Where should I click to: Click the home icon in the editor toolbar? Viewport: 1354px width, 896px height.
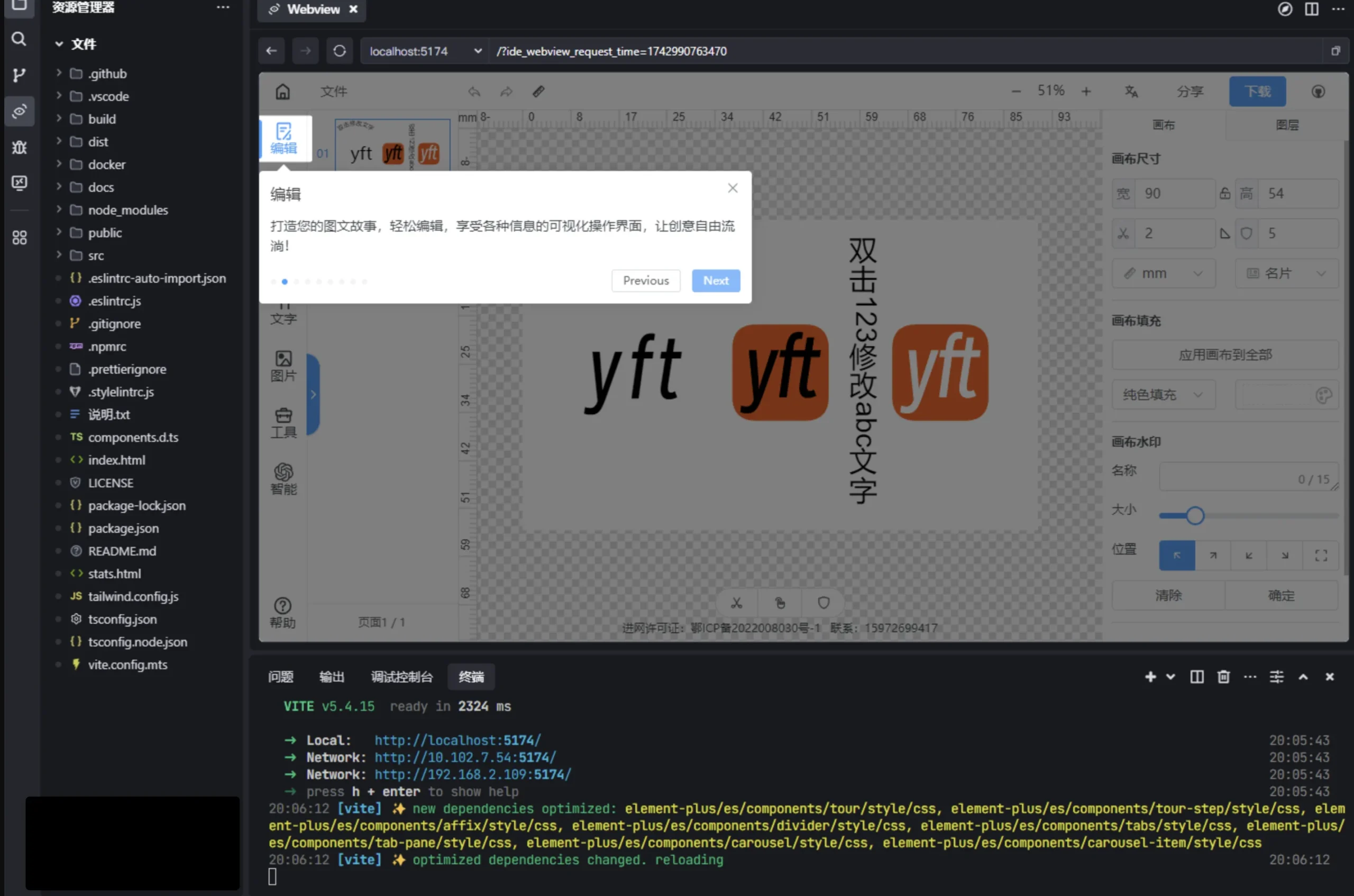283,91
